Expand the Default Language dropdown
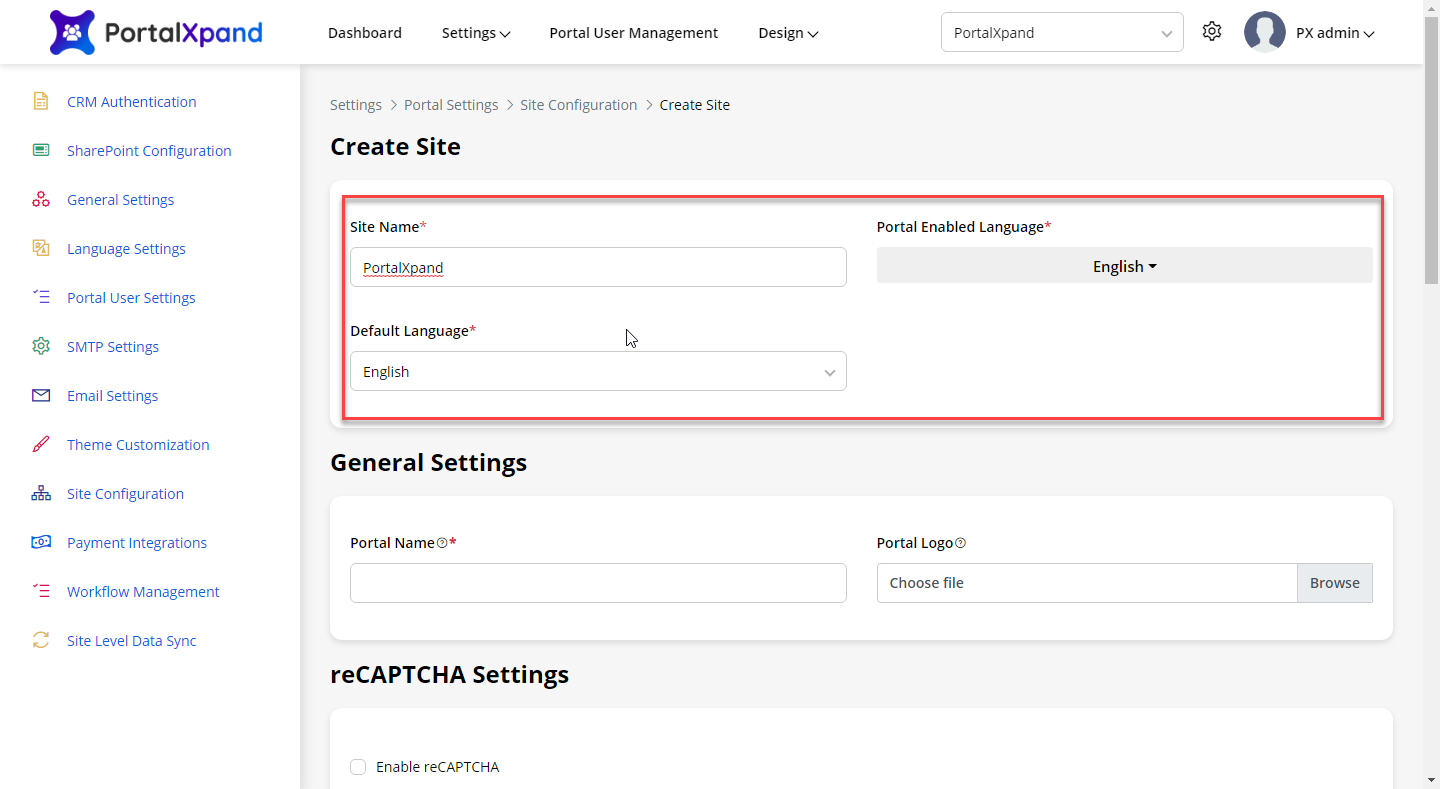 (x=598, y=371)
